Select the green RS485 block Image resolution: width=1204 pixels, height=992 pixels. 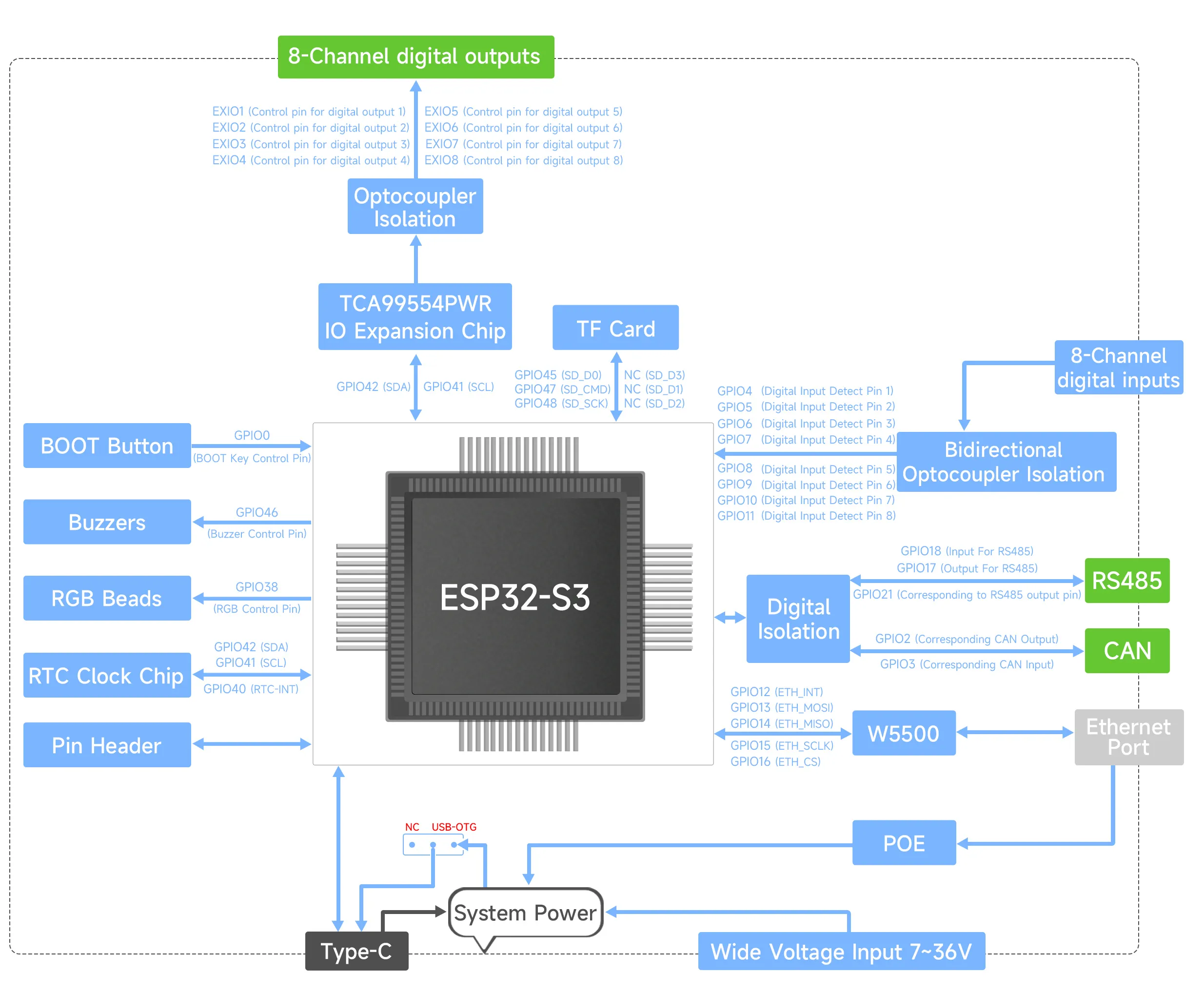coord(1127,581)
